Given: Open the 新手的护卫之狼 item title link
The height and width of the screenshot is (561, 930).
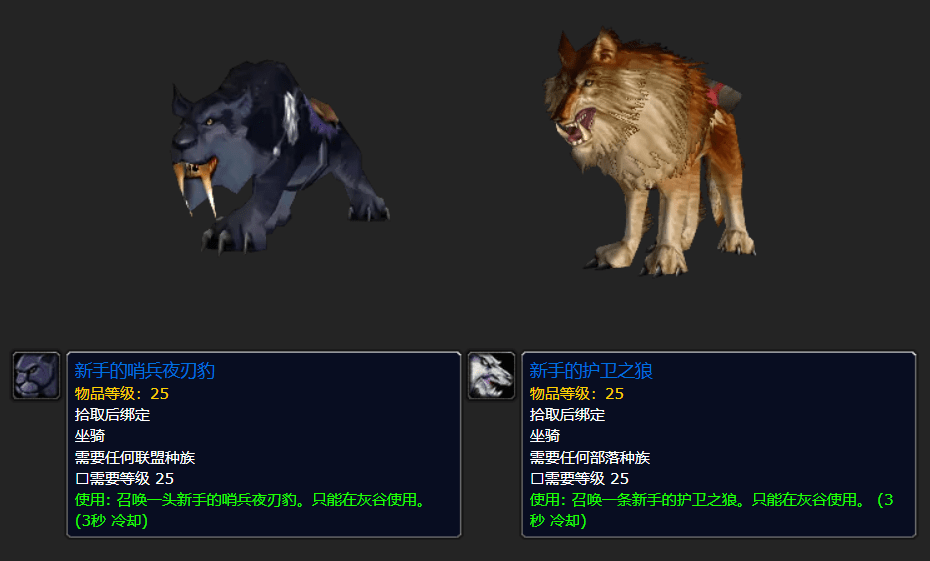Looking at the screenshot, I should pyautogui.click(x=591, y=371).
